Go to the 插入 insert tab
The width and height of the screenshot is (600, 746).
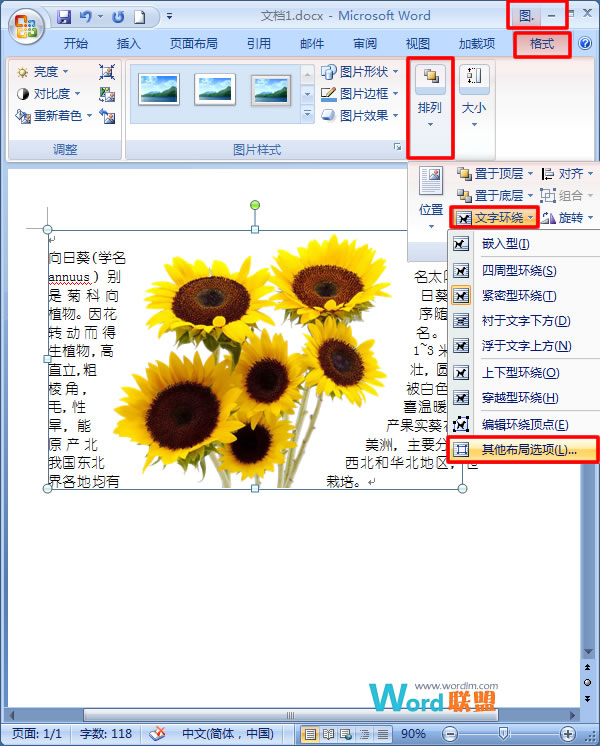click(x=128, y=44)
